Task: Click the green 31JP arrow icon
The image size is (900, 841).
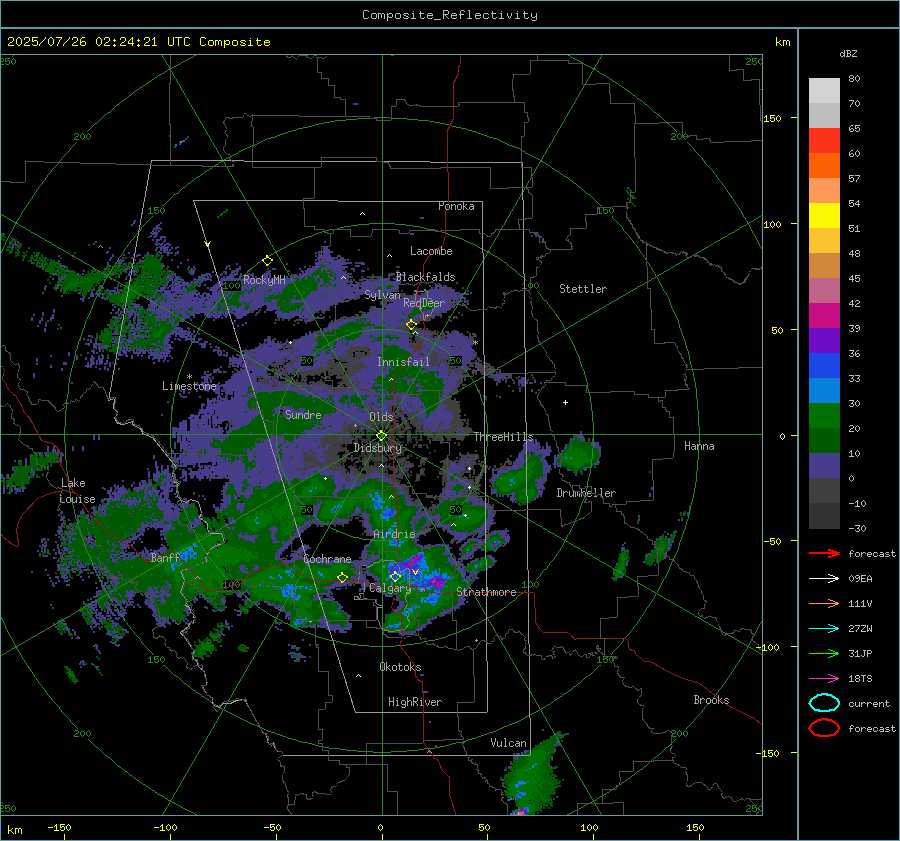Action: point(824,653)
